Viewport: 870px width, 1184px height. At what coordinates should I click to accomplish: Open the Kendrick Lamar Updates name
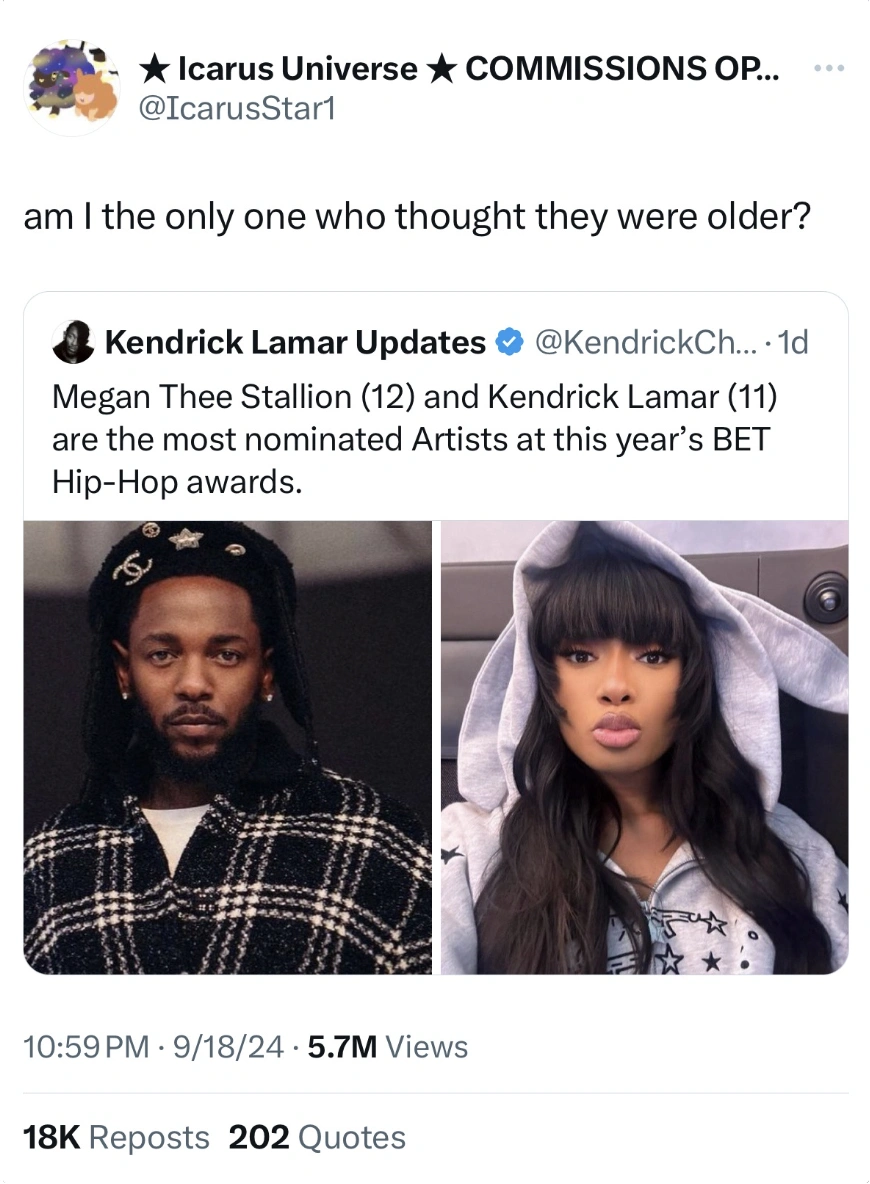[x=295, y=342]
